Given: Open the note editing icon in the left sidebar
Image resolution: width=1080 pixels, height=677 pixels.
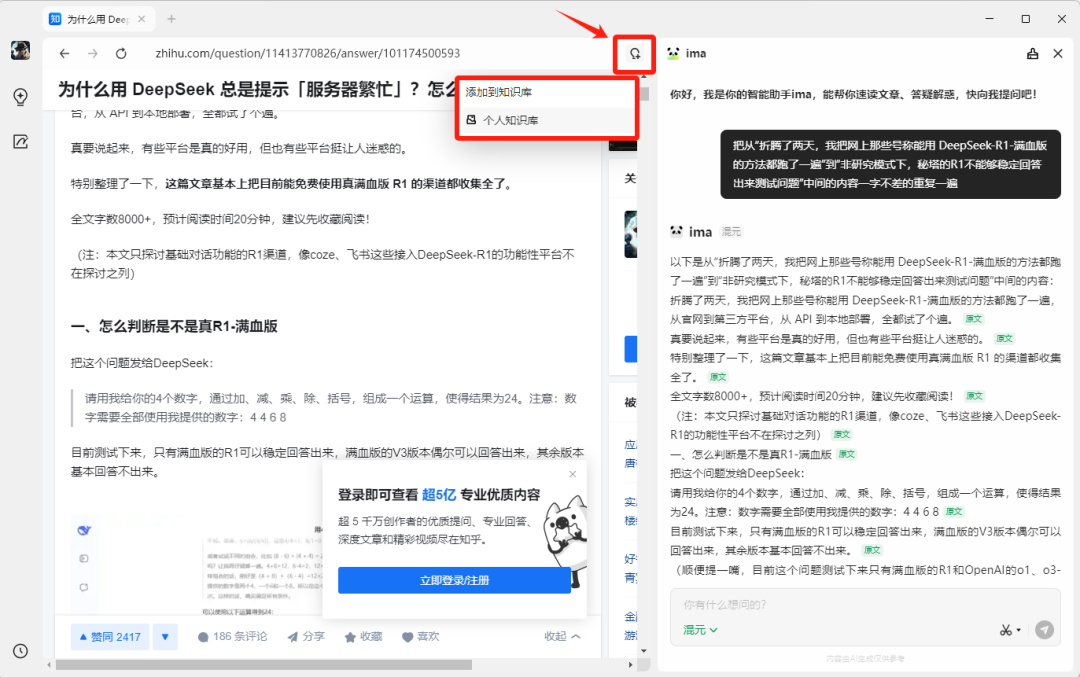Looking at the screenshot, I should [x=21, y=142].
